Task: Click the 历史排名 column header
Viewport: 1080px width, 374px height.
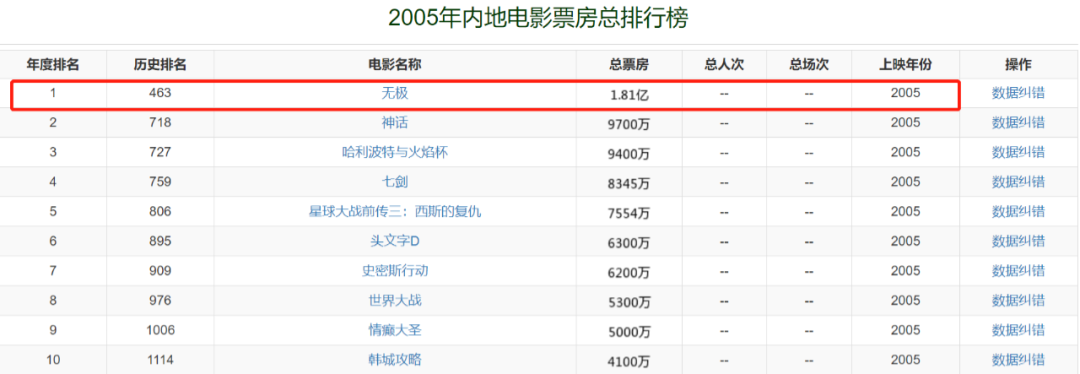Action: coord(160,65)
